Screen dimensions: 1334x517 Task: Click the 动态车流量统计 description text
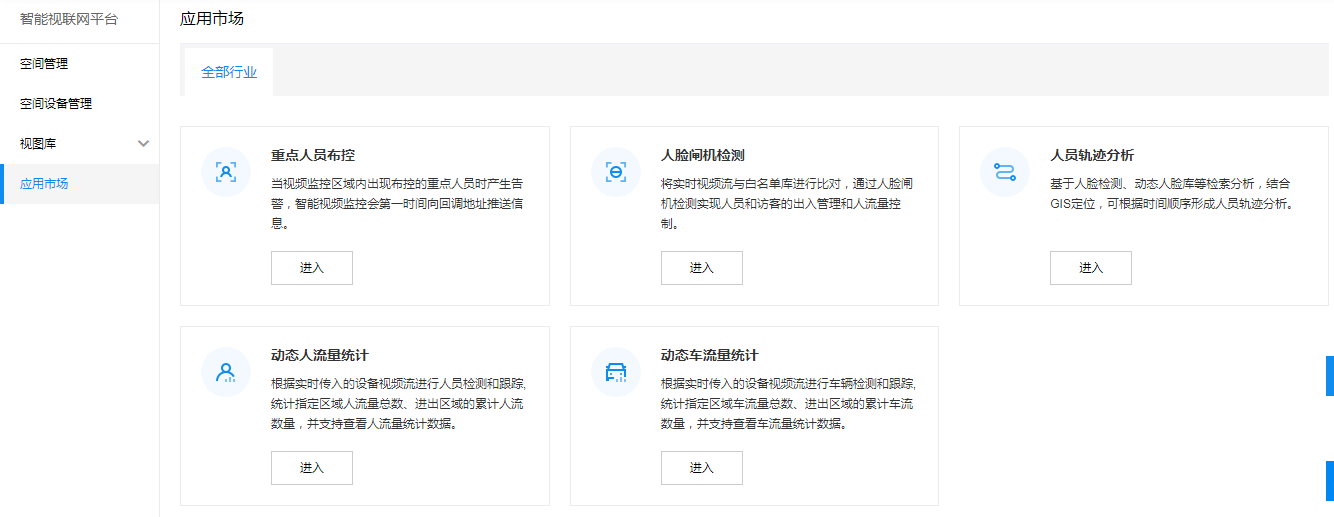(788, 404)
